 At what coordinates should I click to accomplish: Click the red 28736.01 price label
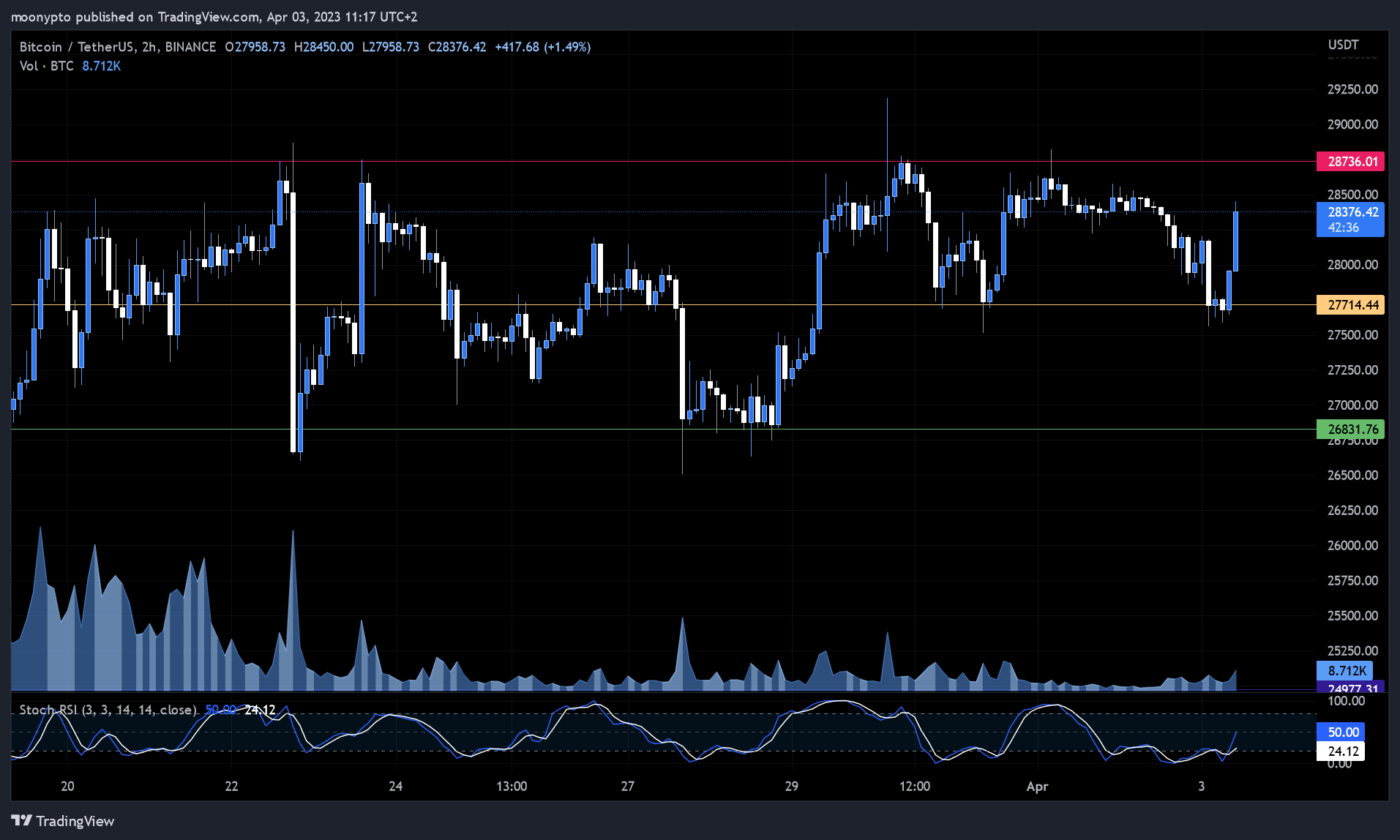point(1350,161)
